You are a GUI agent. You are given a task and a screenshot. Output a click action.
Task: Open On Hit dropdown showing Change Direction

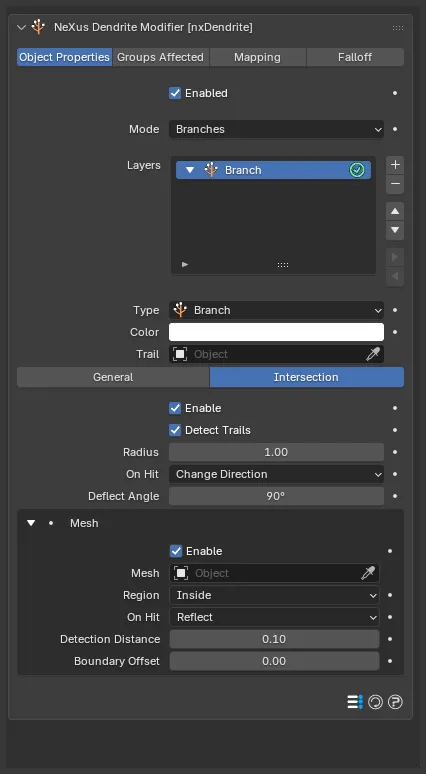pyautogui.click(x=276, y=474)
